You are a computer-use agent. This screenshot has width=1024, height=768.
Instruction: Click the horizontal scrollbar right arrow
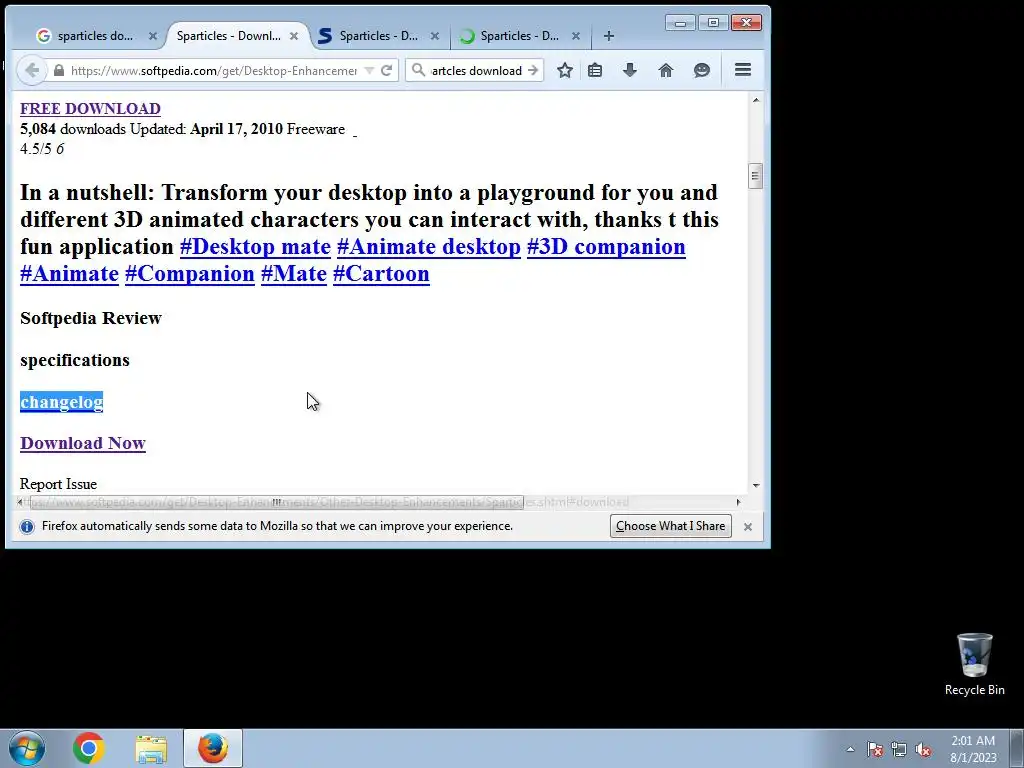(739, 502)
